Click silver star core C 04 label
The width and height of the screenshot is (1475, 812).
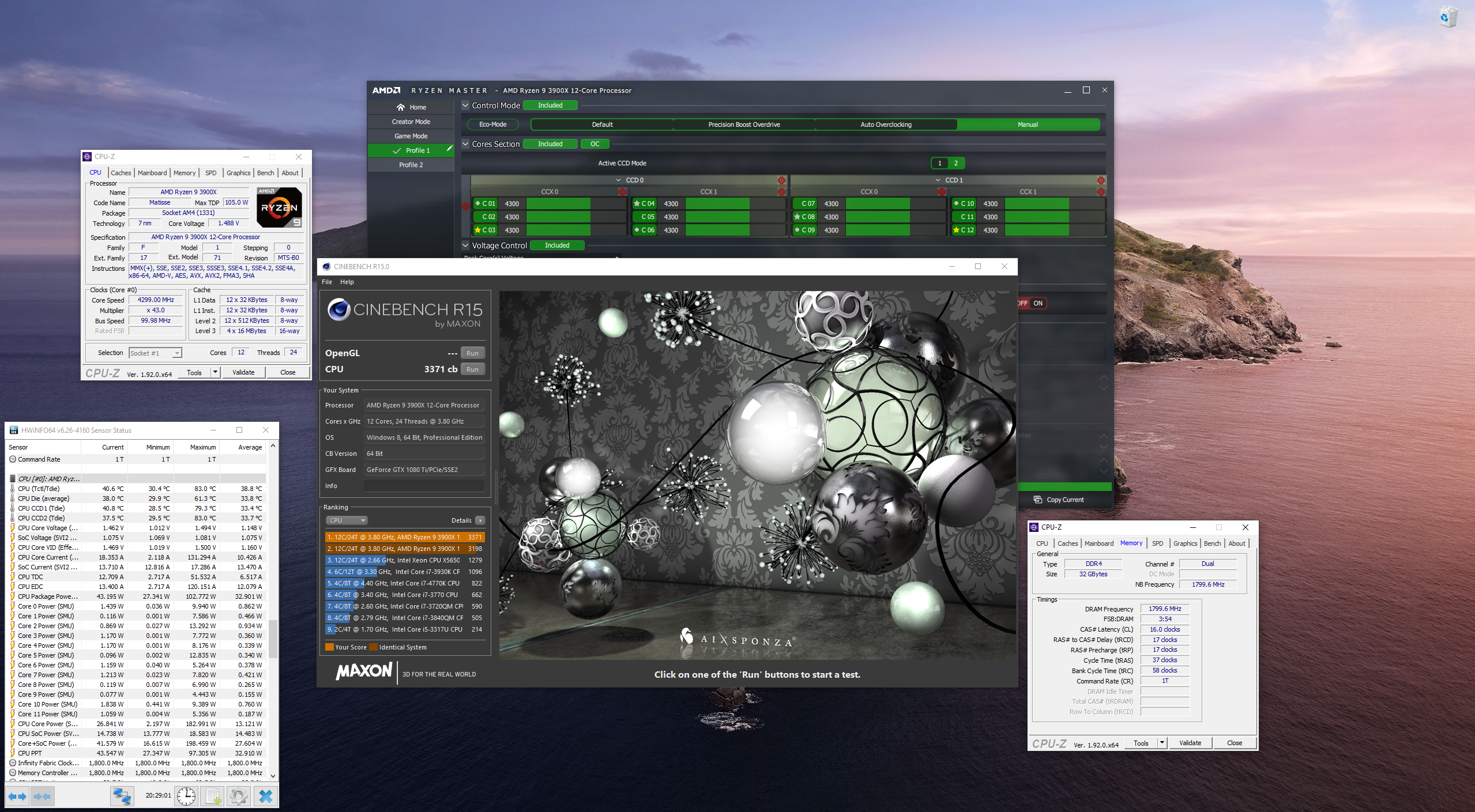[x=644, y=203]
